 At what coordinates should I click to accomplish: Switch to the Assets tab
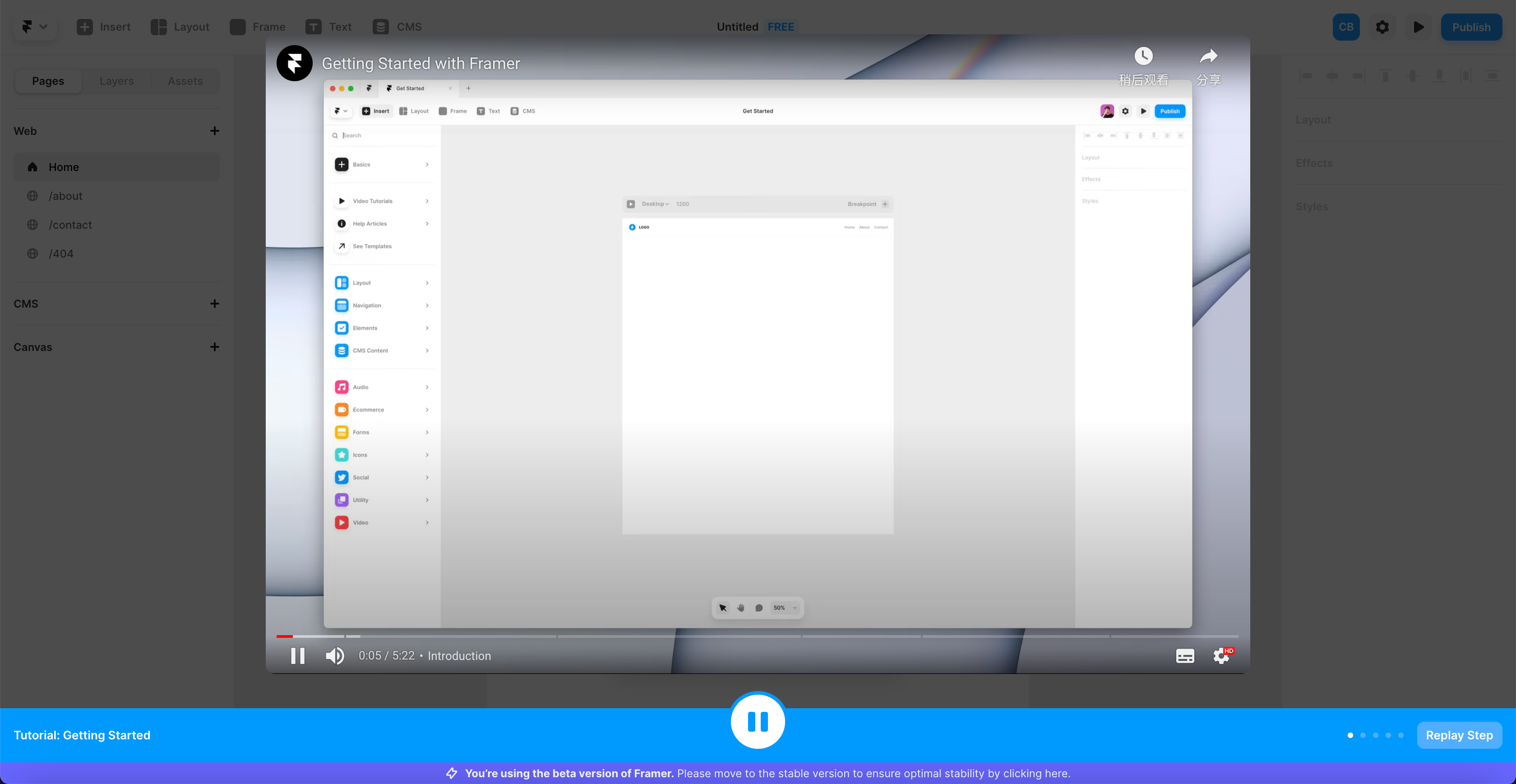click(x=185, y=81)
